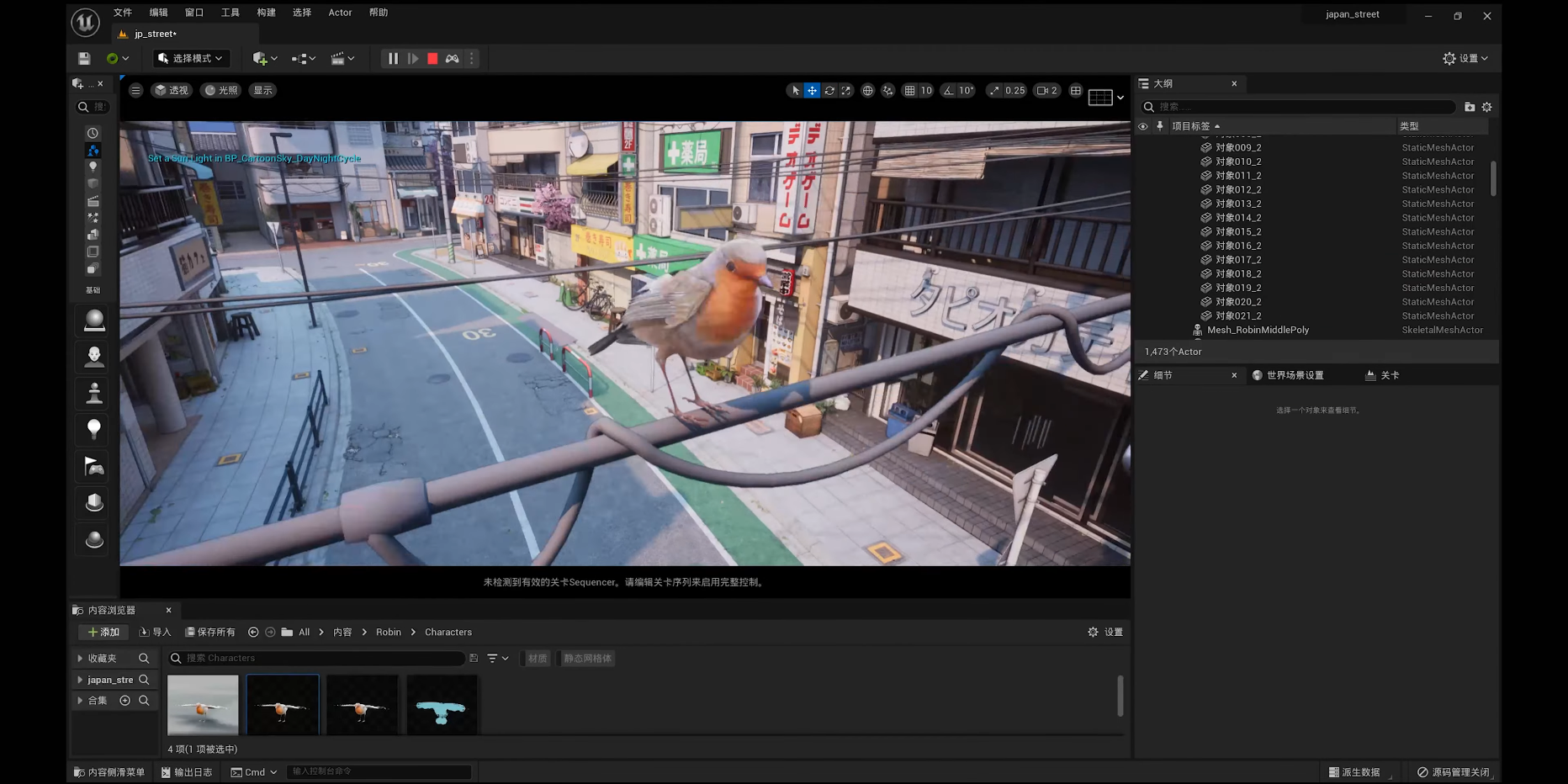1568x784 pixels.
Task: Open the cinematics clapperboard dropdown
Action: pyautogui.click(x=342, y=59)
